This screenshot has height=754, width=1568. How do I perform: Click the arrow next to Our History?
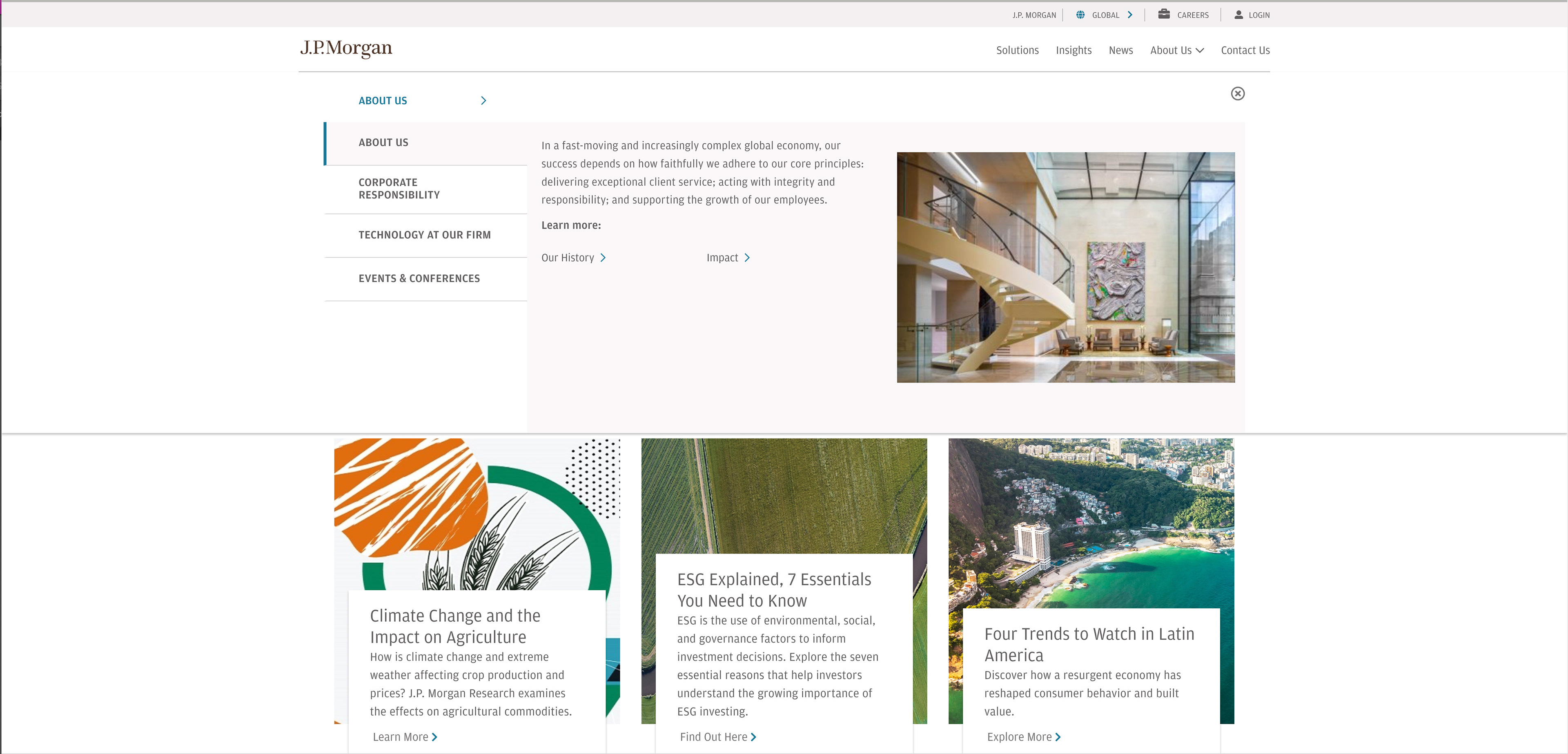coord(603,258)
